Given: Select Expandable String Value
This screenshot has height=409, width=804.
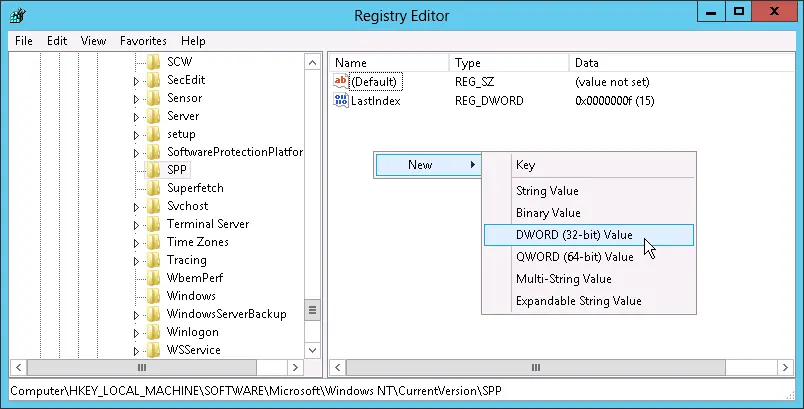Looking at the screenshot, I should [x=589, y=301].
